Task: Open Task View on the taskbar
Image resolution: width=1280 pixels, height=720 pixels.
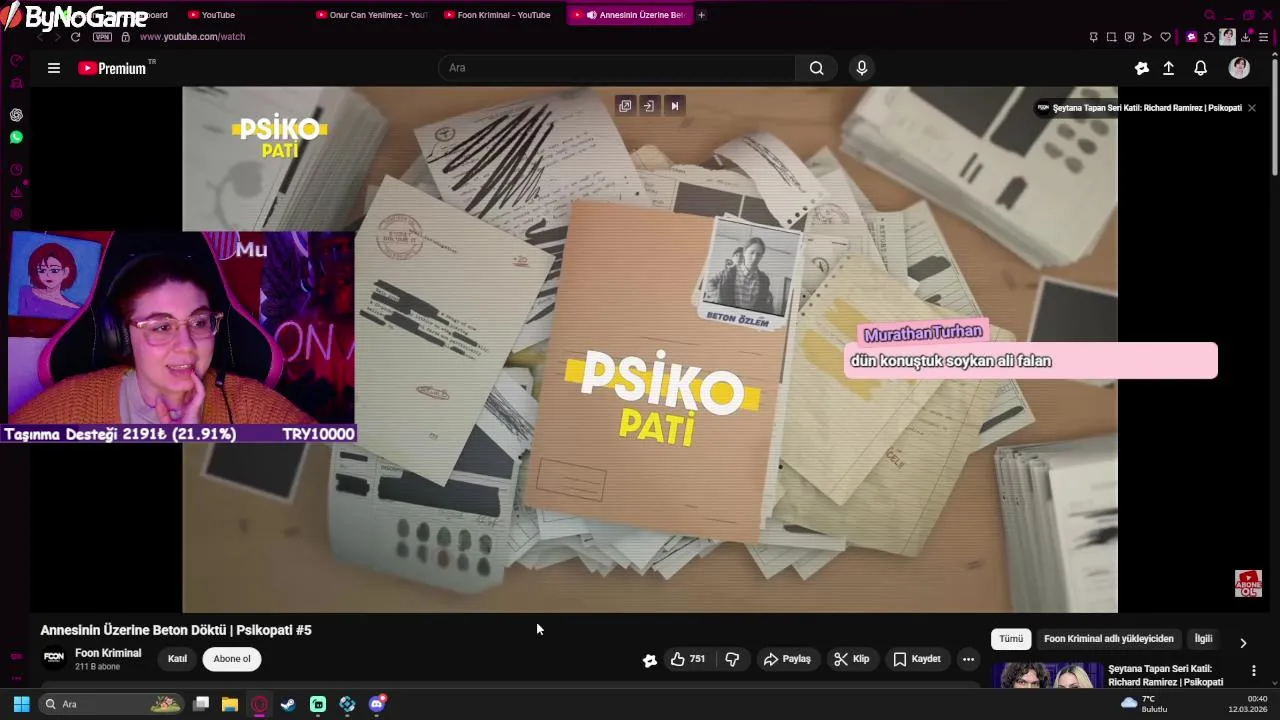Action: coord(201,704)
